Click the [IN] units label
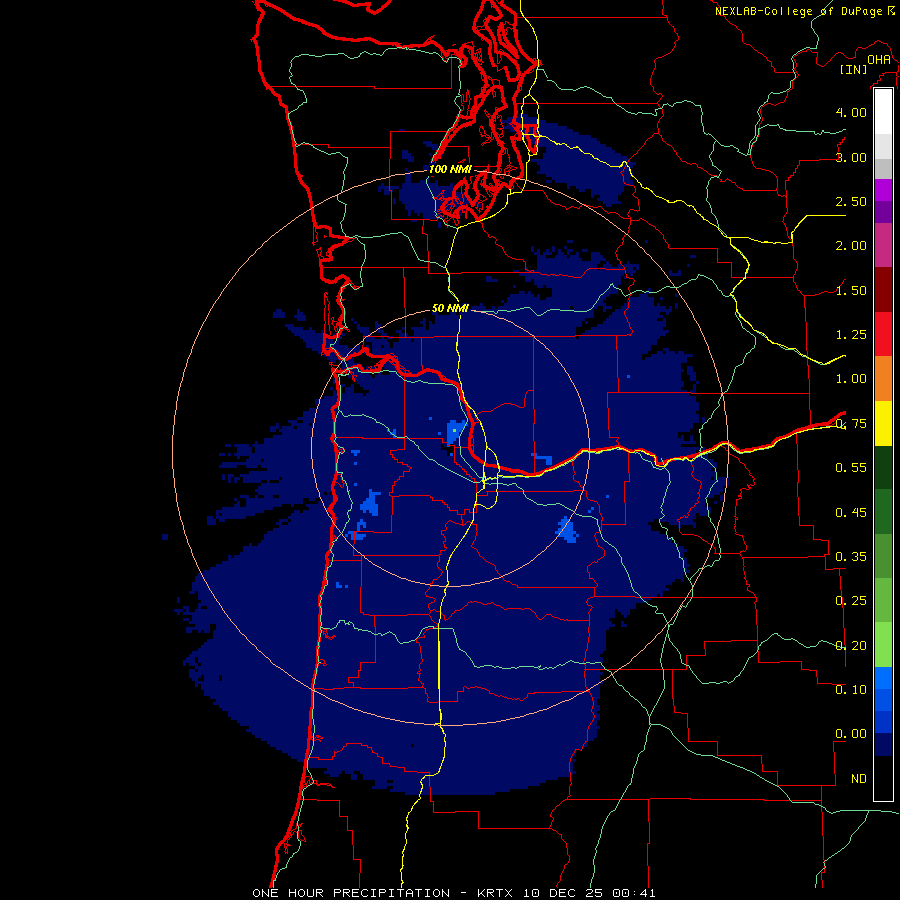This screenshot has height=900, width=900. tap(854, 69)
